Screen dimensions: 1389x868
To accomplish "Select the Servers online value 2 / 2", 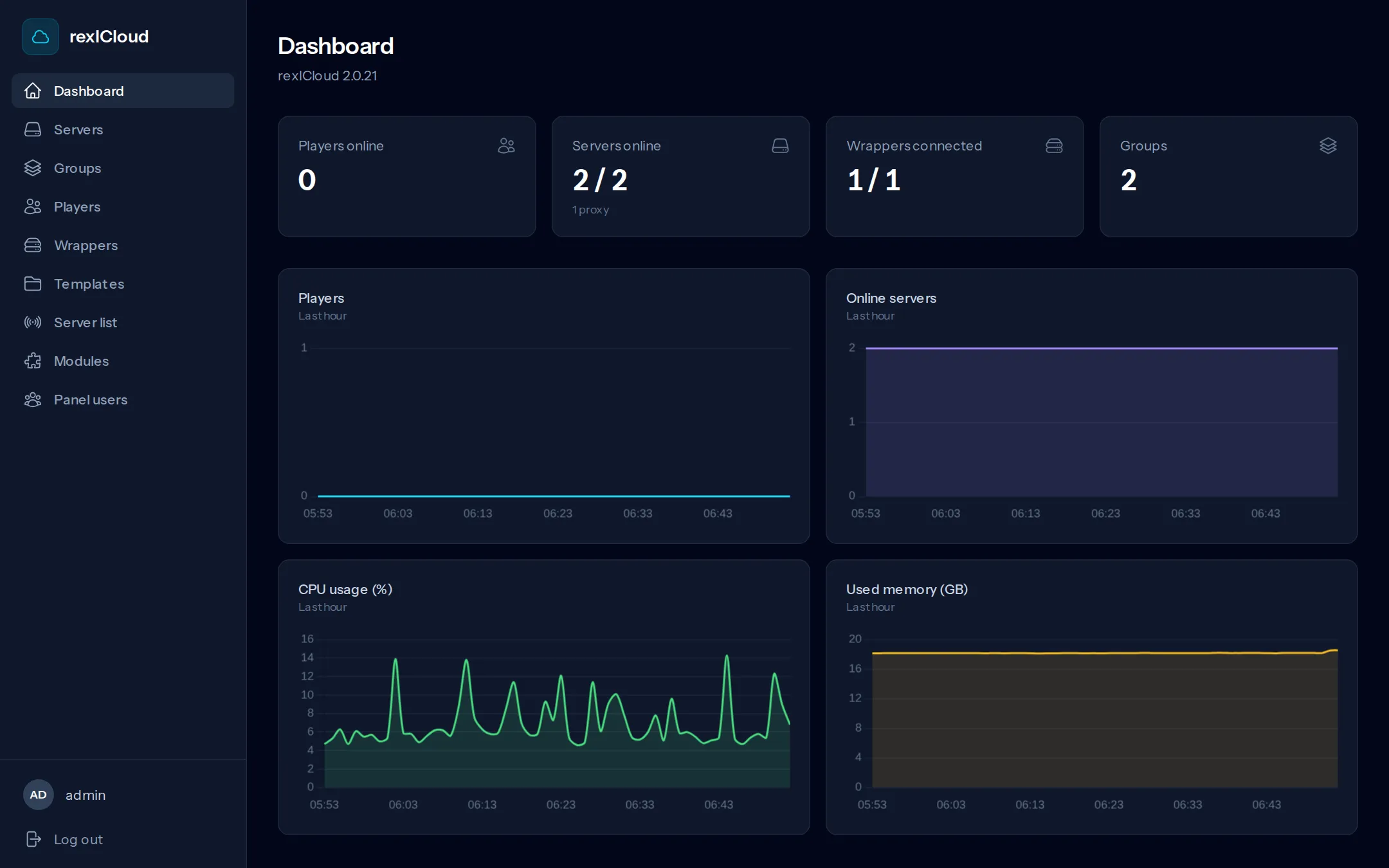I will (x=600, y=180).
